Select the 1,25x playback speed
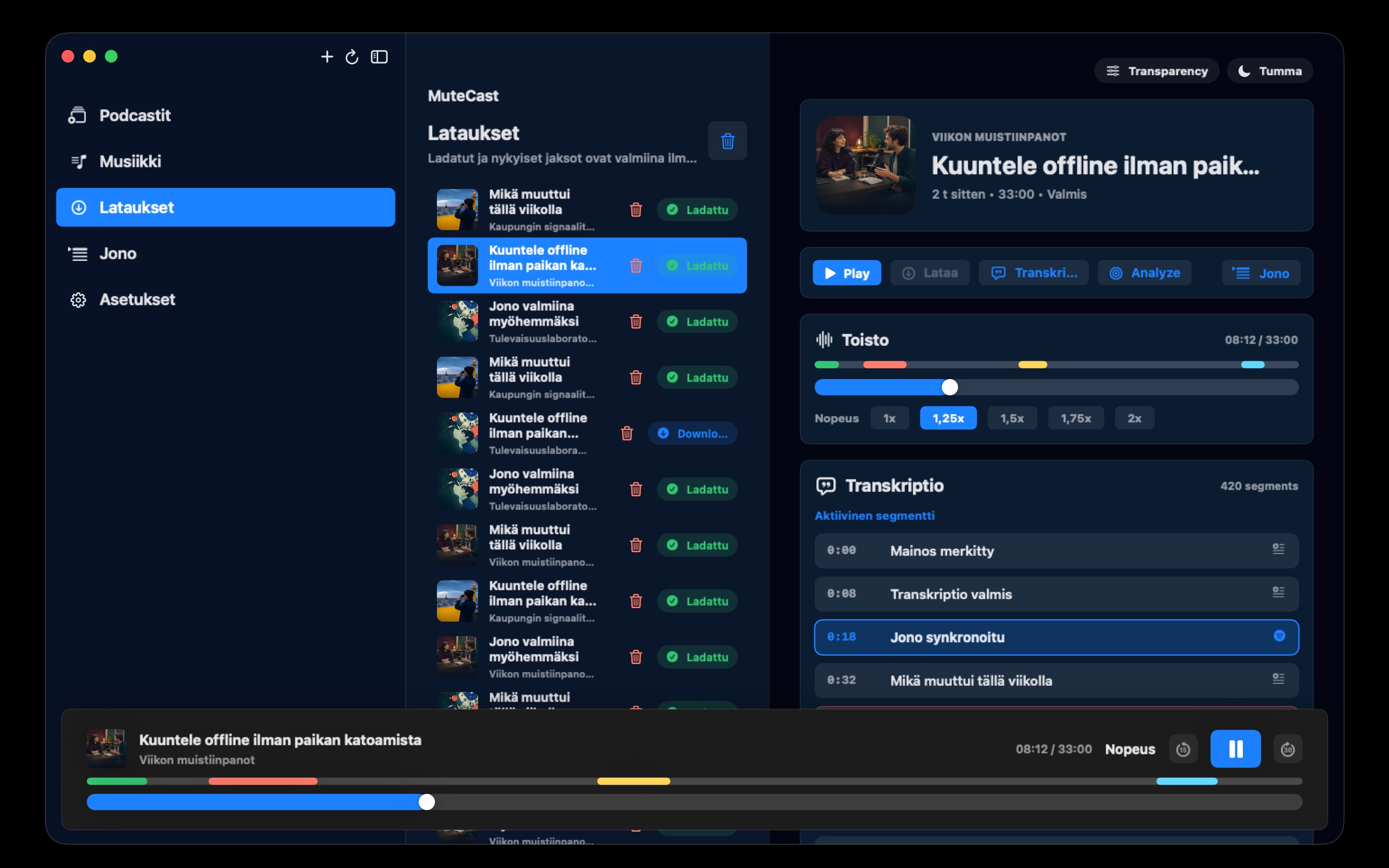 (948, 418)
